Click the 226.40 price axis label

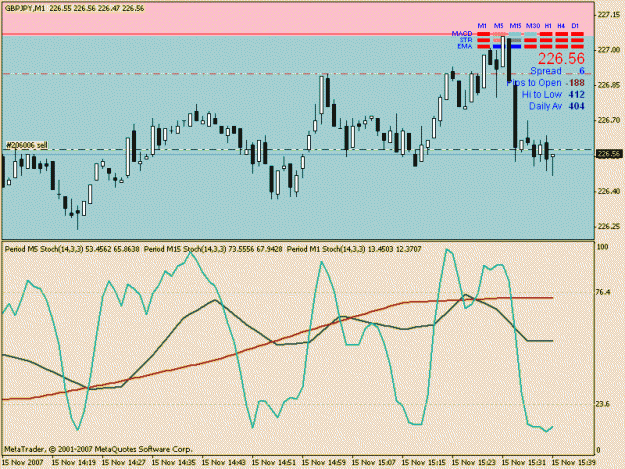click(609, 191)
